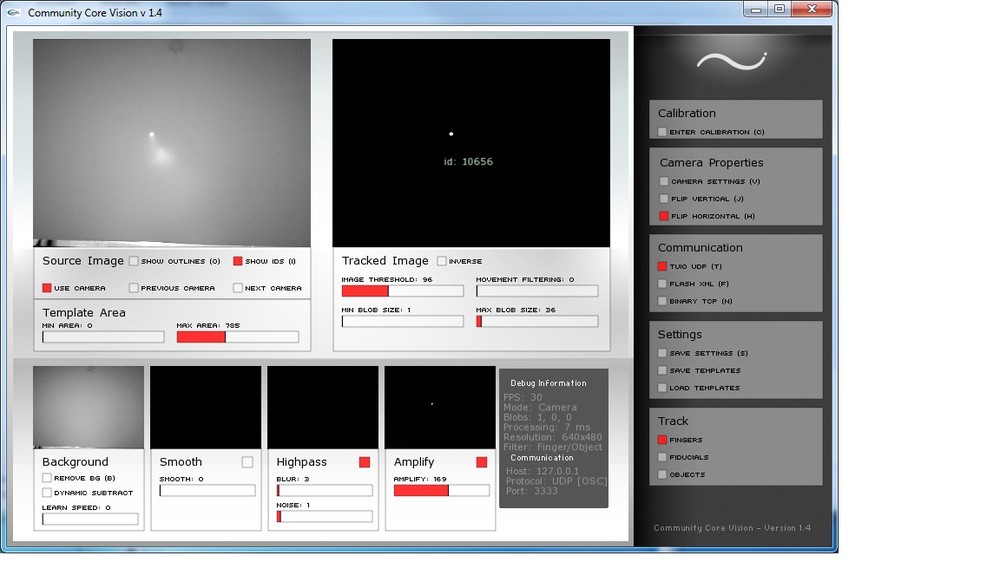Turn off TUIO UDP communication

662,266
